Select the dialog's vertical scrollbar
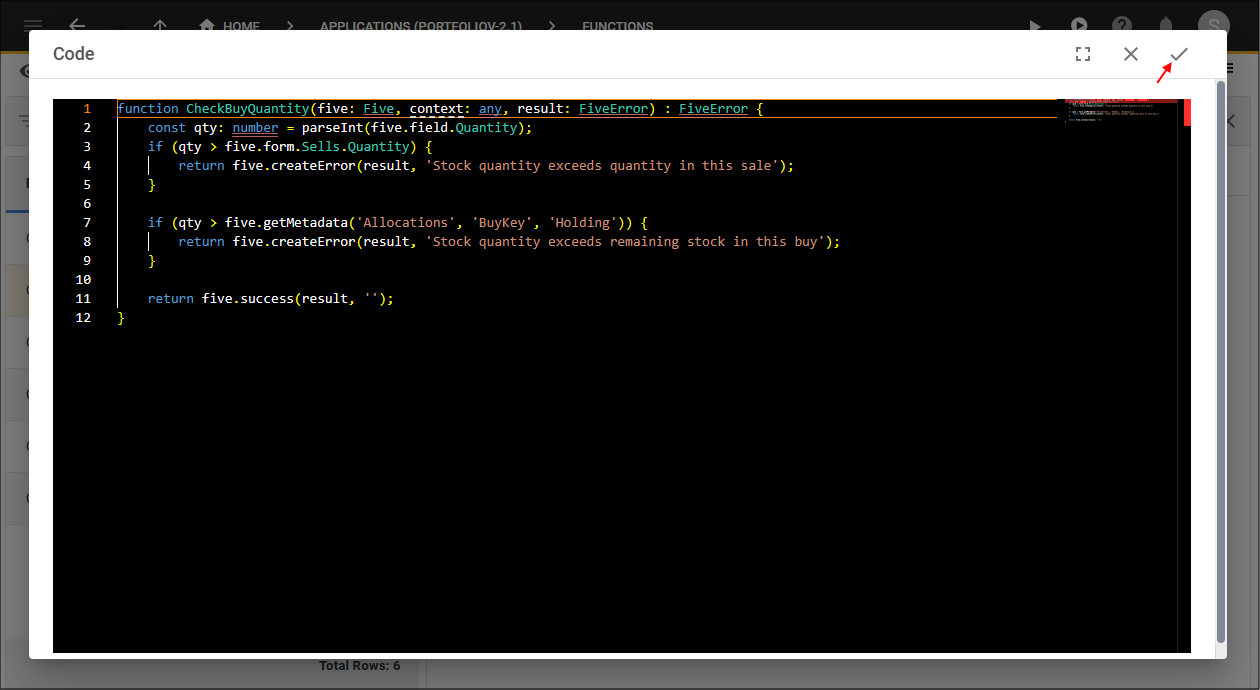 [x=1221, y=362]
